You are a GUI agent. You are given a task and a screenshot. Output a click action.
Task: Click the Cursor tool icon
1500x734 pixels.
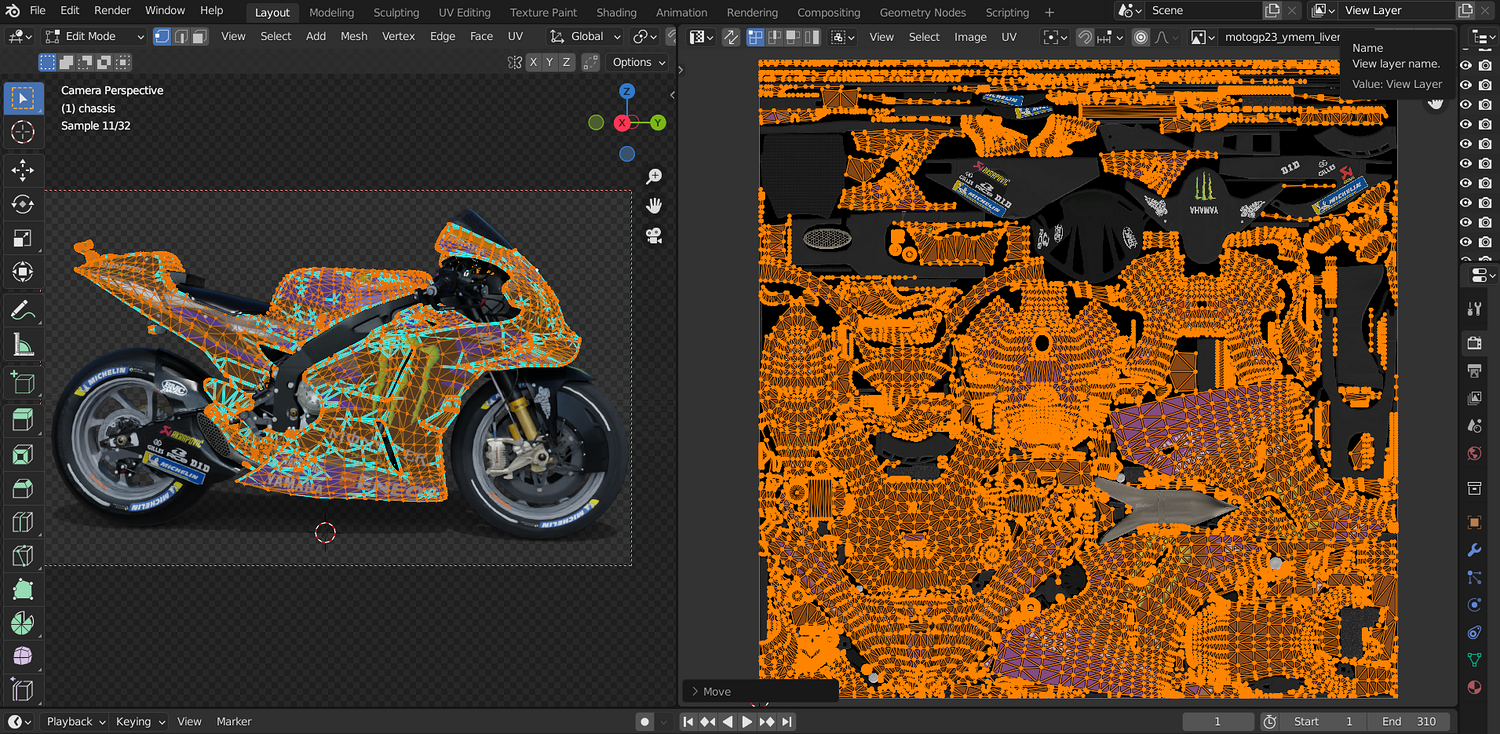tap(22, 132)
